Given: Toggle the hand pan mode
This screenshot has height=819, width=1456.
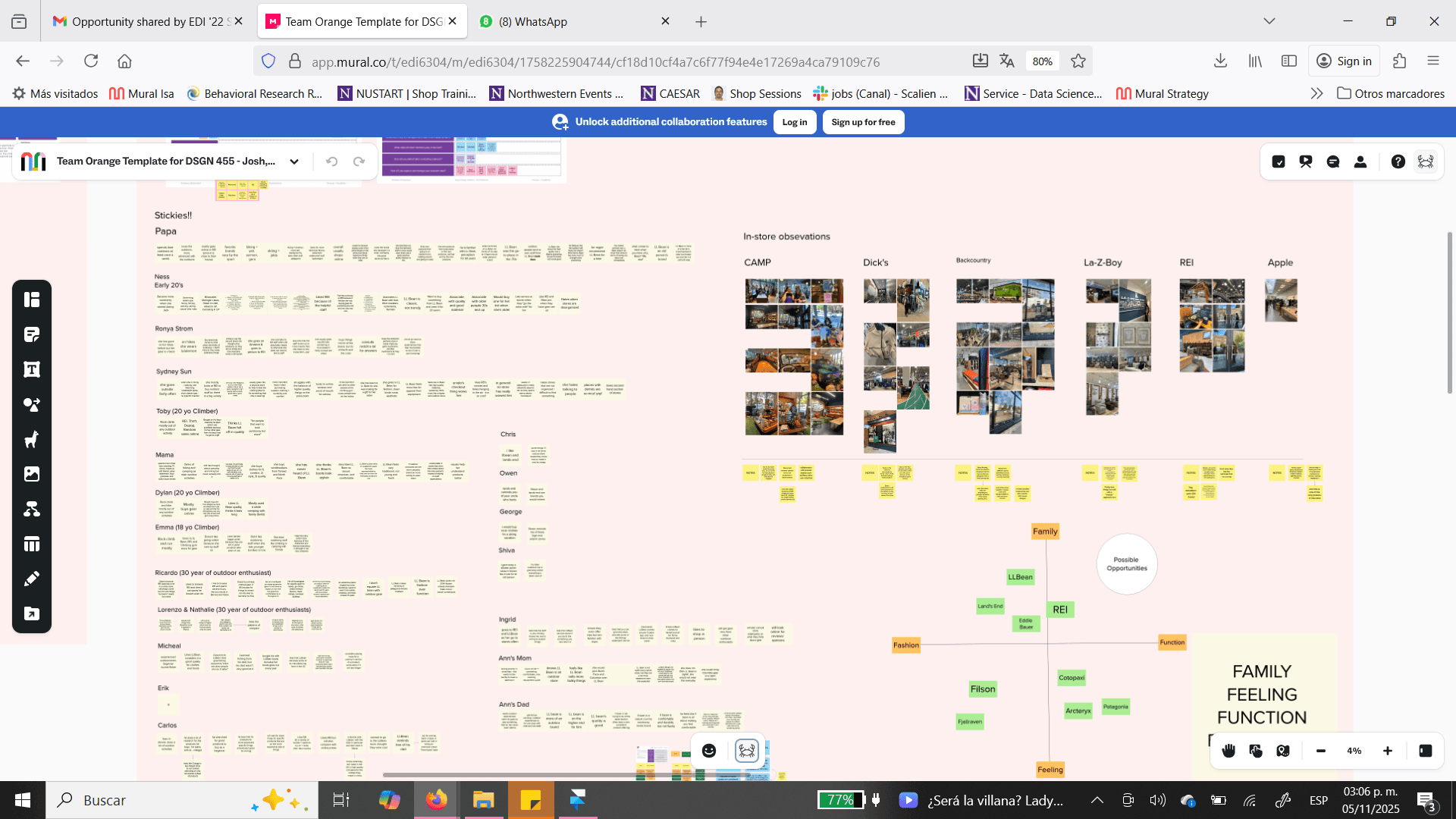Looking at the screenshot, I should (1228, 751).
